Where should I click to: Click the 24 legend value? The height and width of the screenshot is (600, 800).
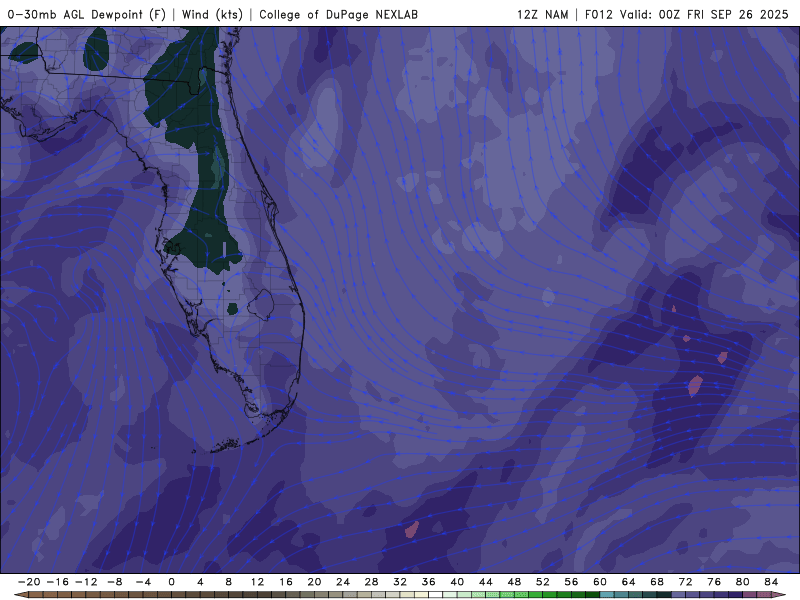click(343, 582)
